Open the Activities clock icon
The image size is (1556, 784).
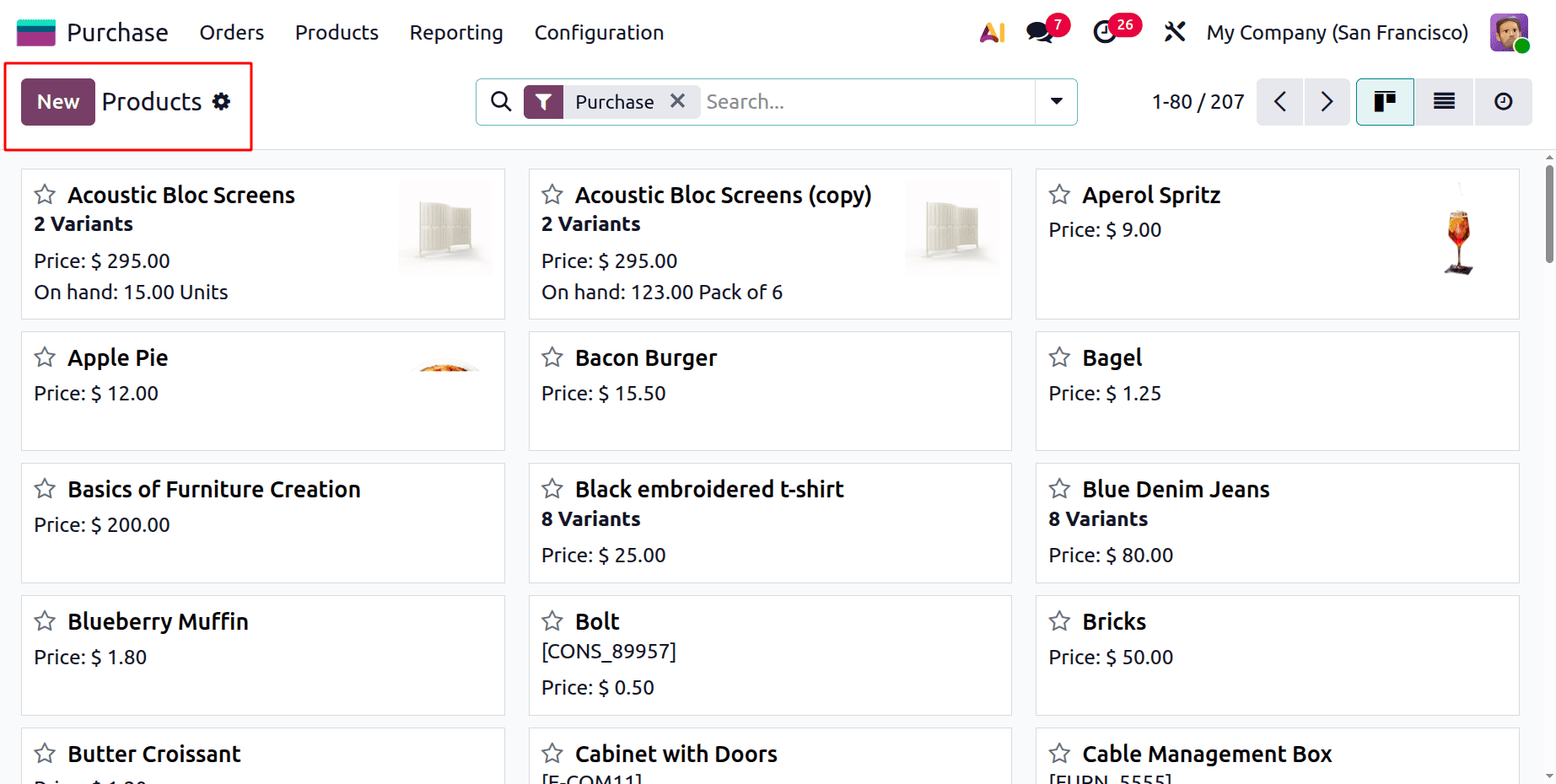[x=1105, y=32]
